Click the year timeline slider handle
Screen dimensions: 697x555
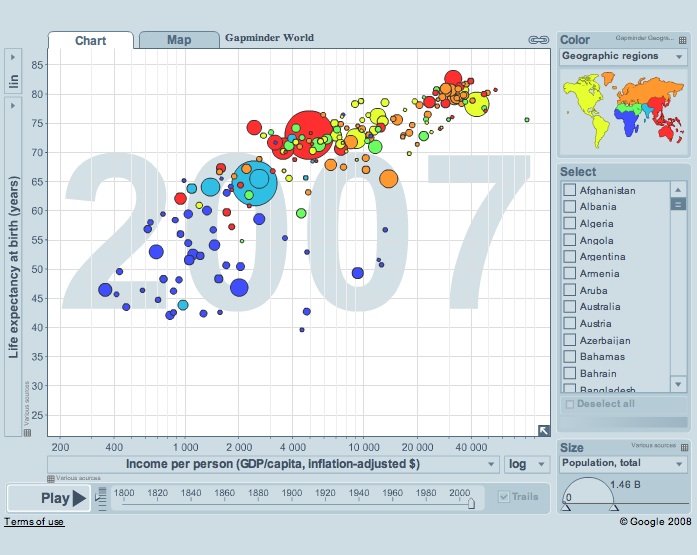coord(472,503)
